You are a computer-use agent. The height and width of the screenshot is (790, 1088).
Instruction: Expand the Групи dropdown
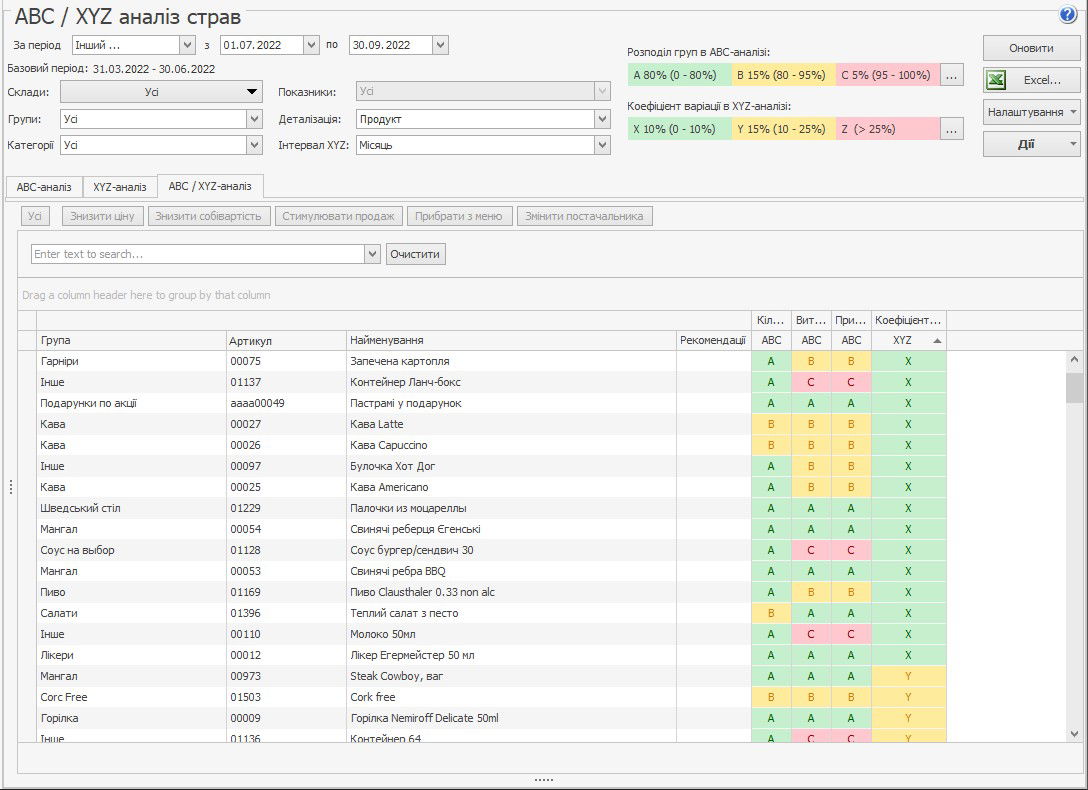(x=255, y=119)
